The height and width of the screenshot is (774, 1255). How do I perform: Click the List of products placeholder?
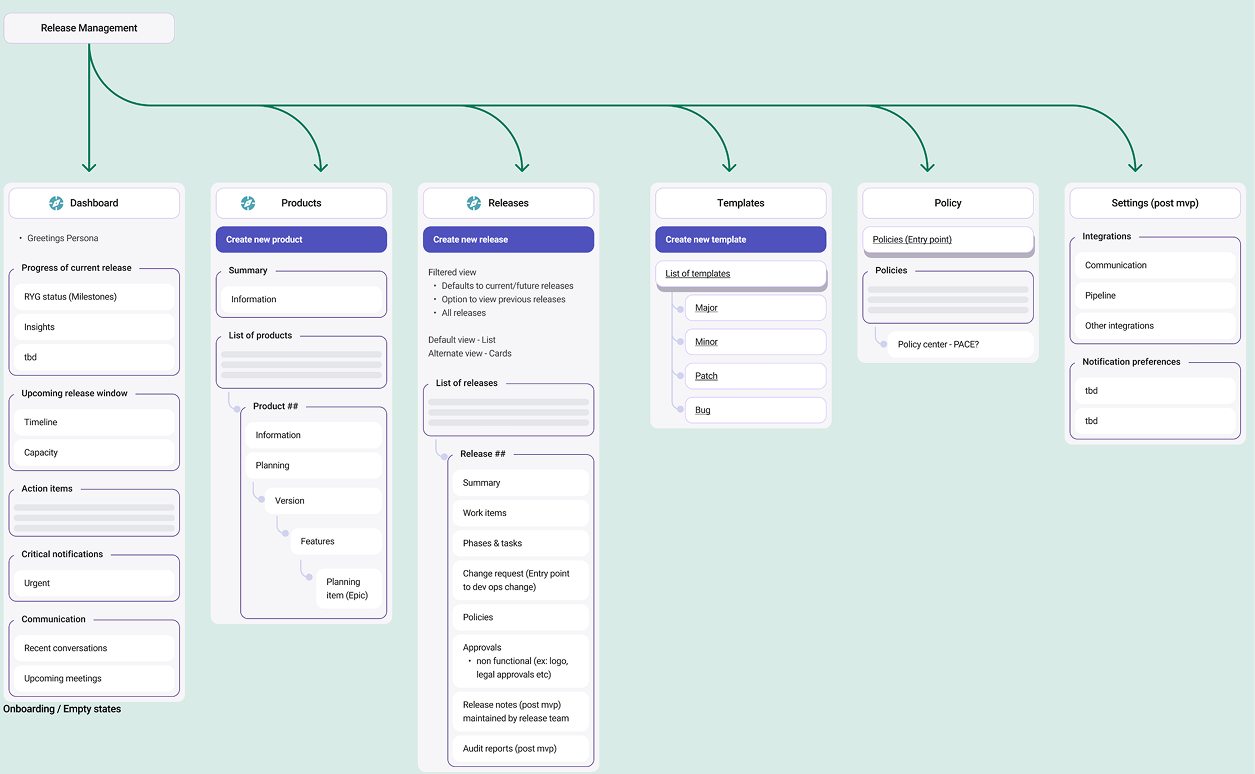(x=301, y=365)
